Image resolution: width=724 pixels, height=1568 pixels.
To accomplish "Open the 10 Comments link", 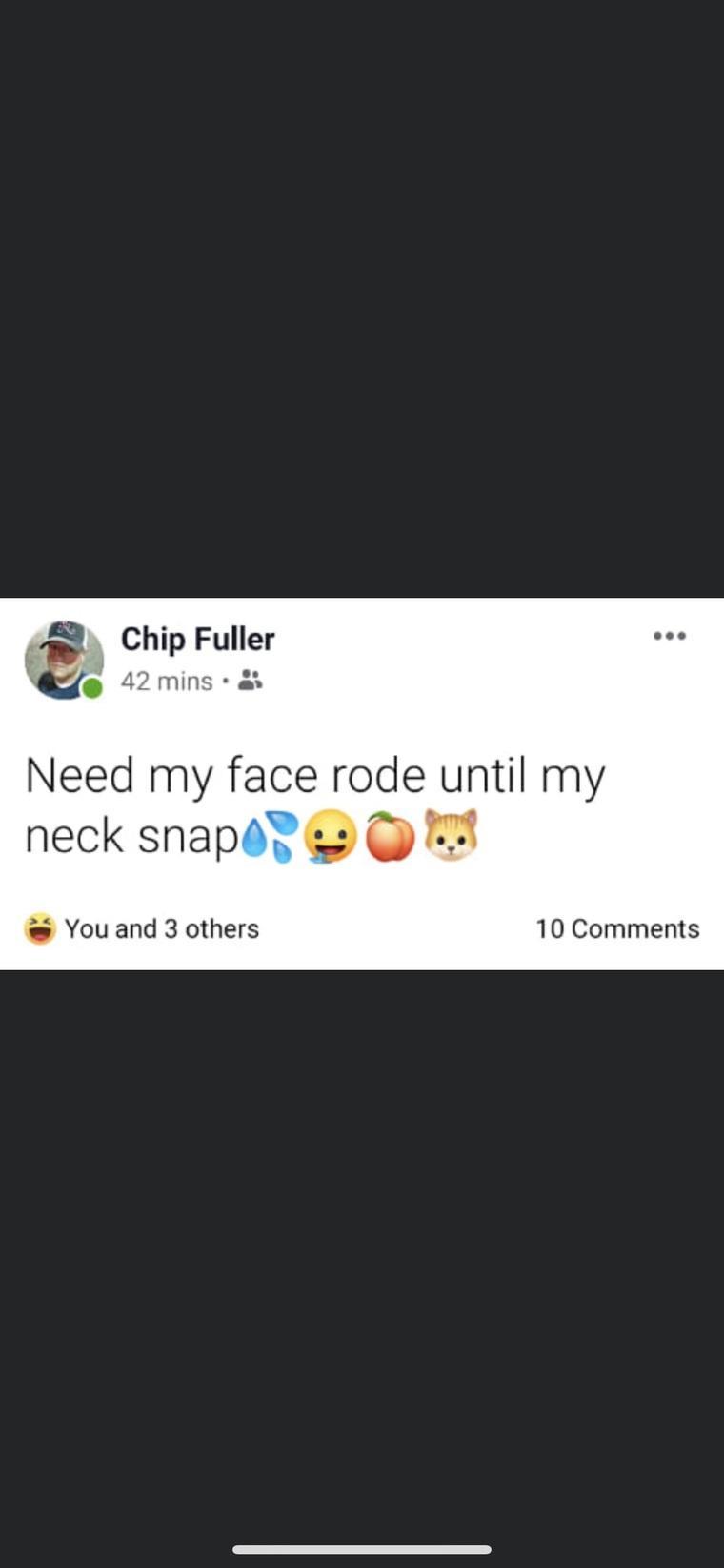I will click(x=617, y=928).
